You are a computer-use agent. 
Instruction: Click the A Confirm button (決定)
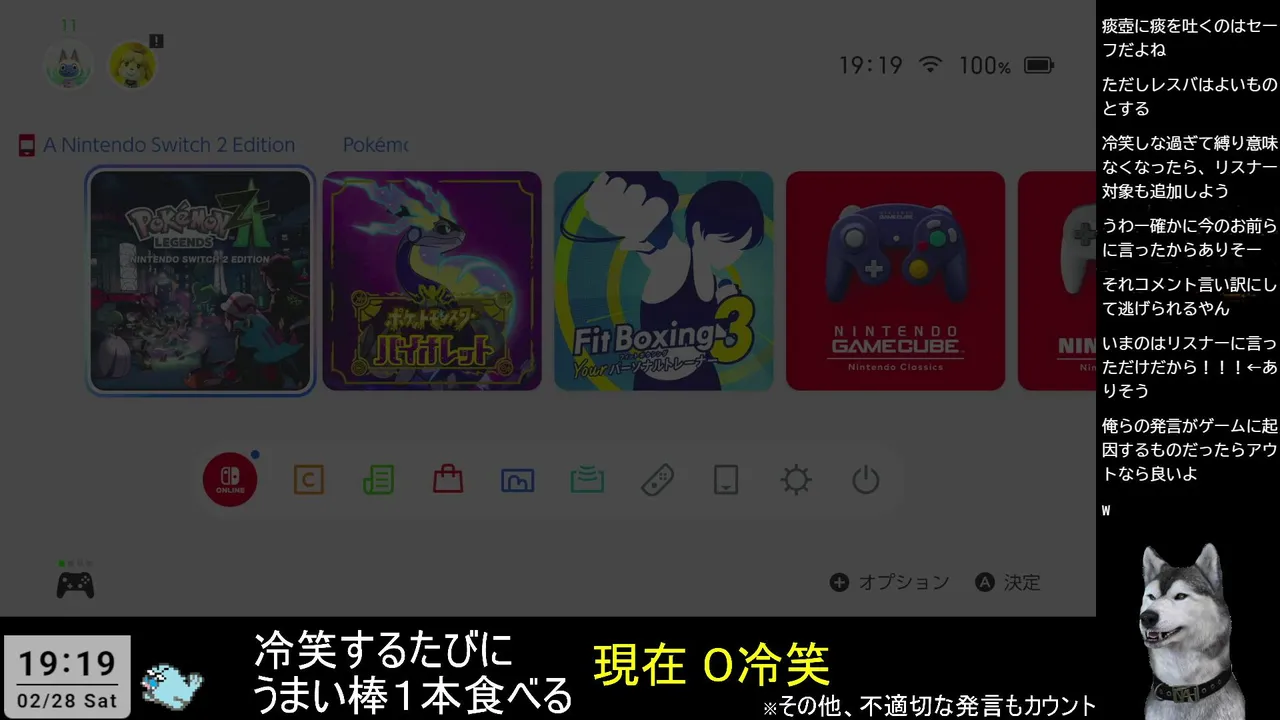pos(1008,582)
